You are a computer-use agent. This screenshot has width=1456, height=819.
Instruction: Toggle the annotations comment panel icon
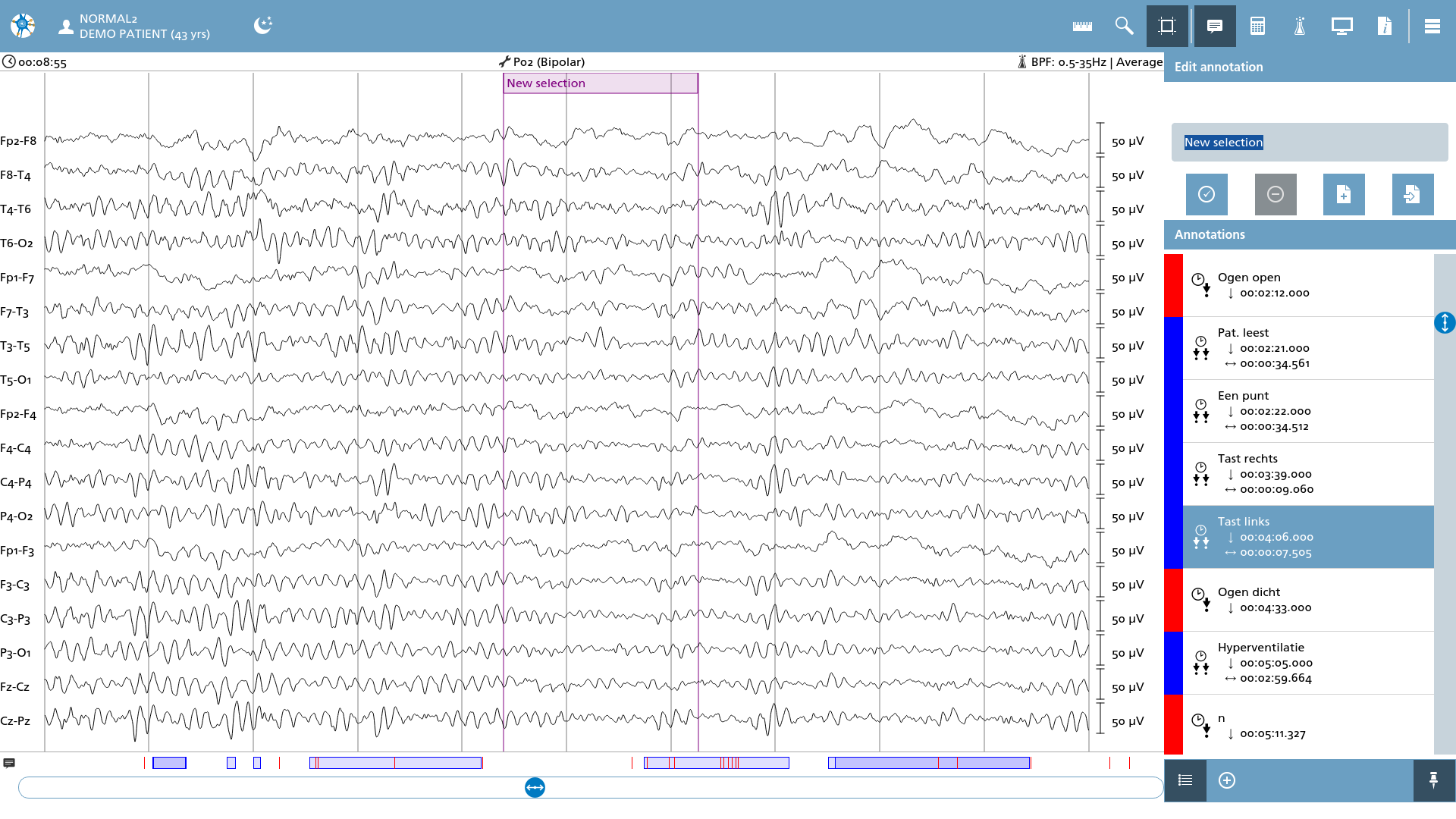pyautogui.click(x=1215, y=27)
